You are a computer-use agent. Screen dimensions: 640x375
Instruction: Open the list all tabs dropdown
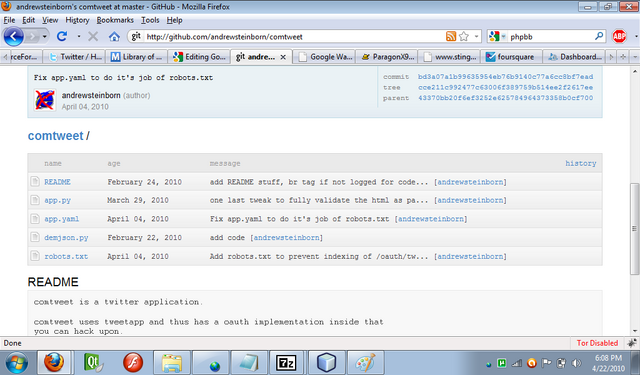[x=635, y=57]
